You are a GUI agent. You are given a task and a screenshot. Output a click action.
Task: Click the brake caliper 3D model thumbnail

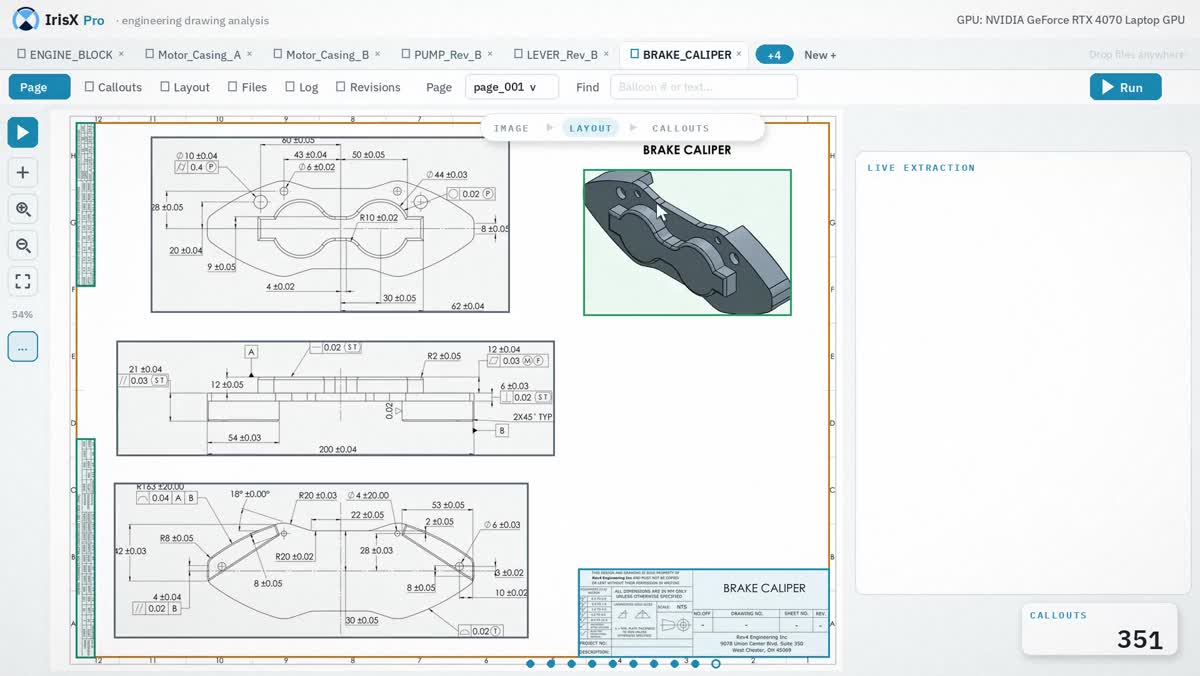coord(687,242)
